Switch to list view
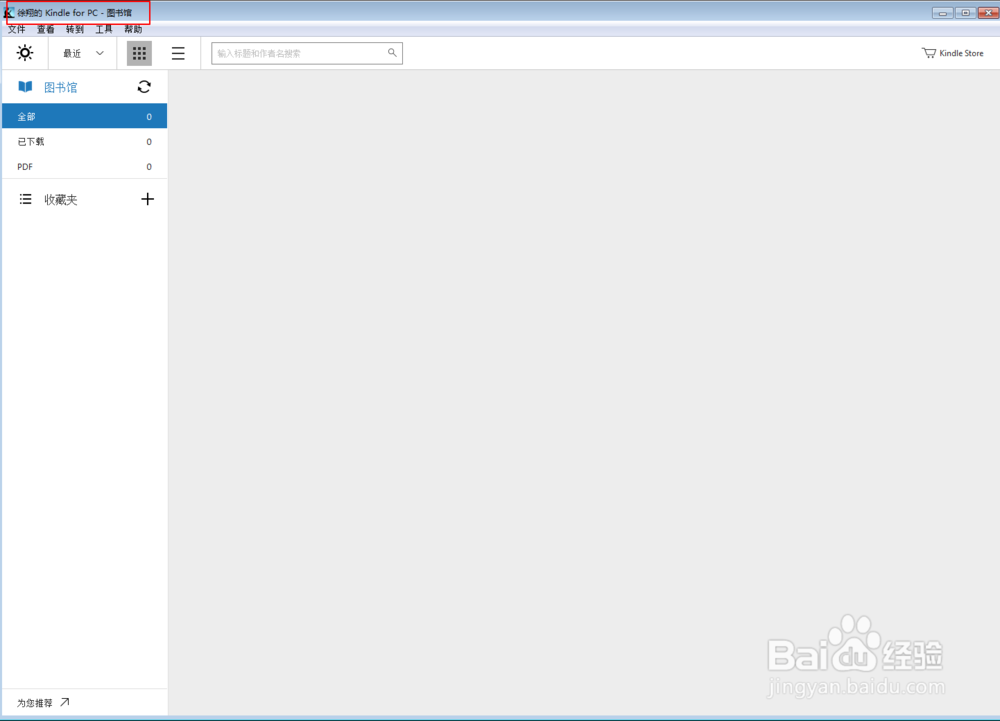Screen dimensions: 1000x721 pos(178,54)
